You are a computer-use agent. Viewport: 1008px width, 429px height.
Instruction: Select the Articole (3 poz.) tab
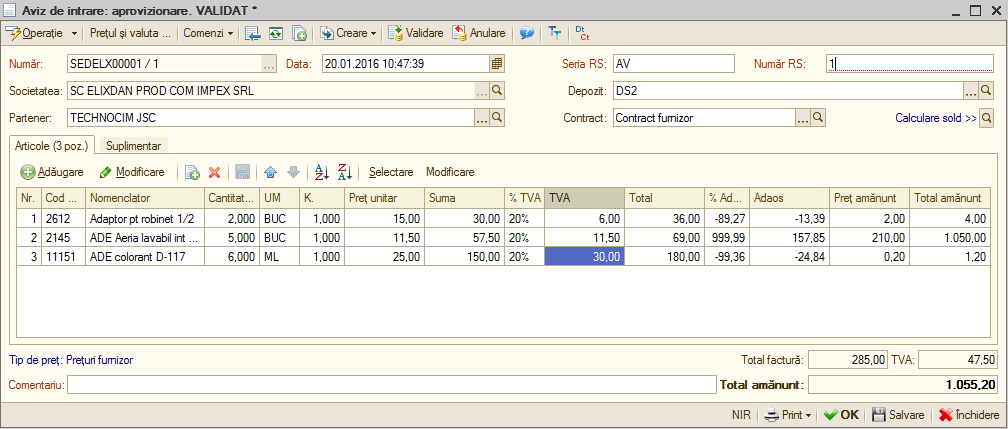tap(51, 145)
